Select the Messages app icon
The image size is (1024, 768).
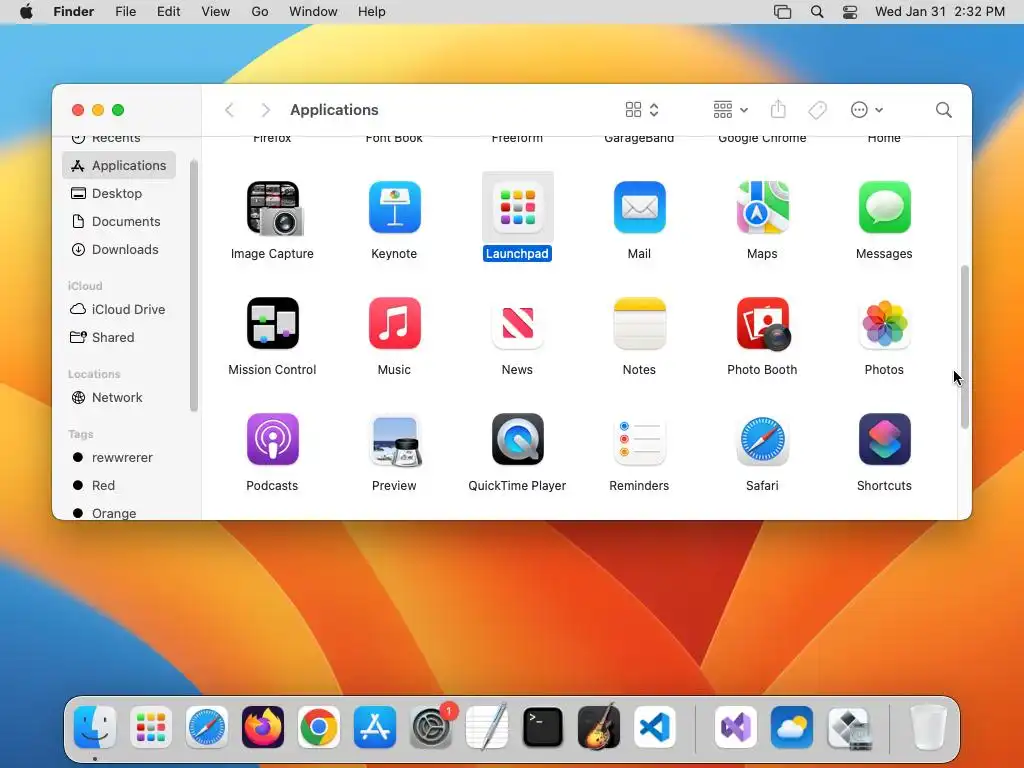click(x=884, y=208)
